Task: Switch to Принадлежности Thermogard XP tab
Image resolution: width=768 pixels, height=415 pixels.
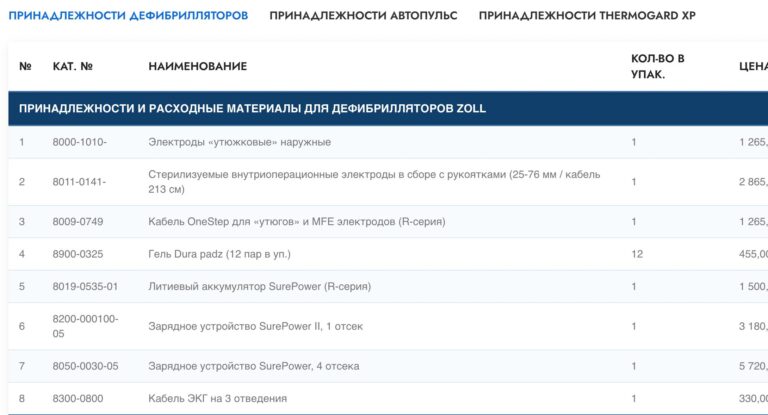Action: click(587, 16)
